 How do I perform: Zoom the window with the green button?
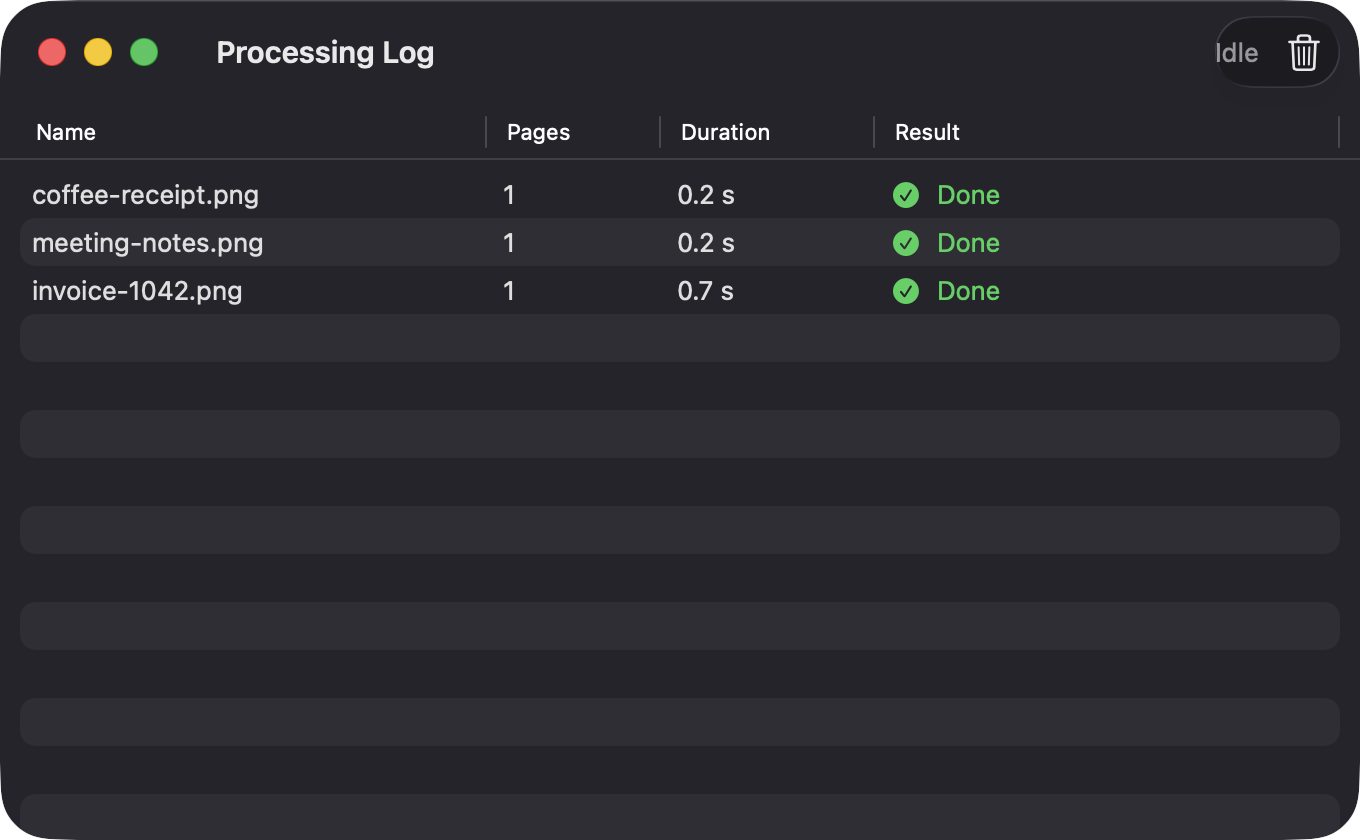(x=144, y=52)
